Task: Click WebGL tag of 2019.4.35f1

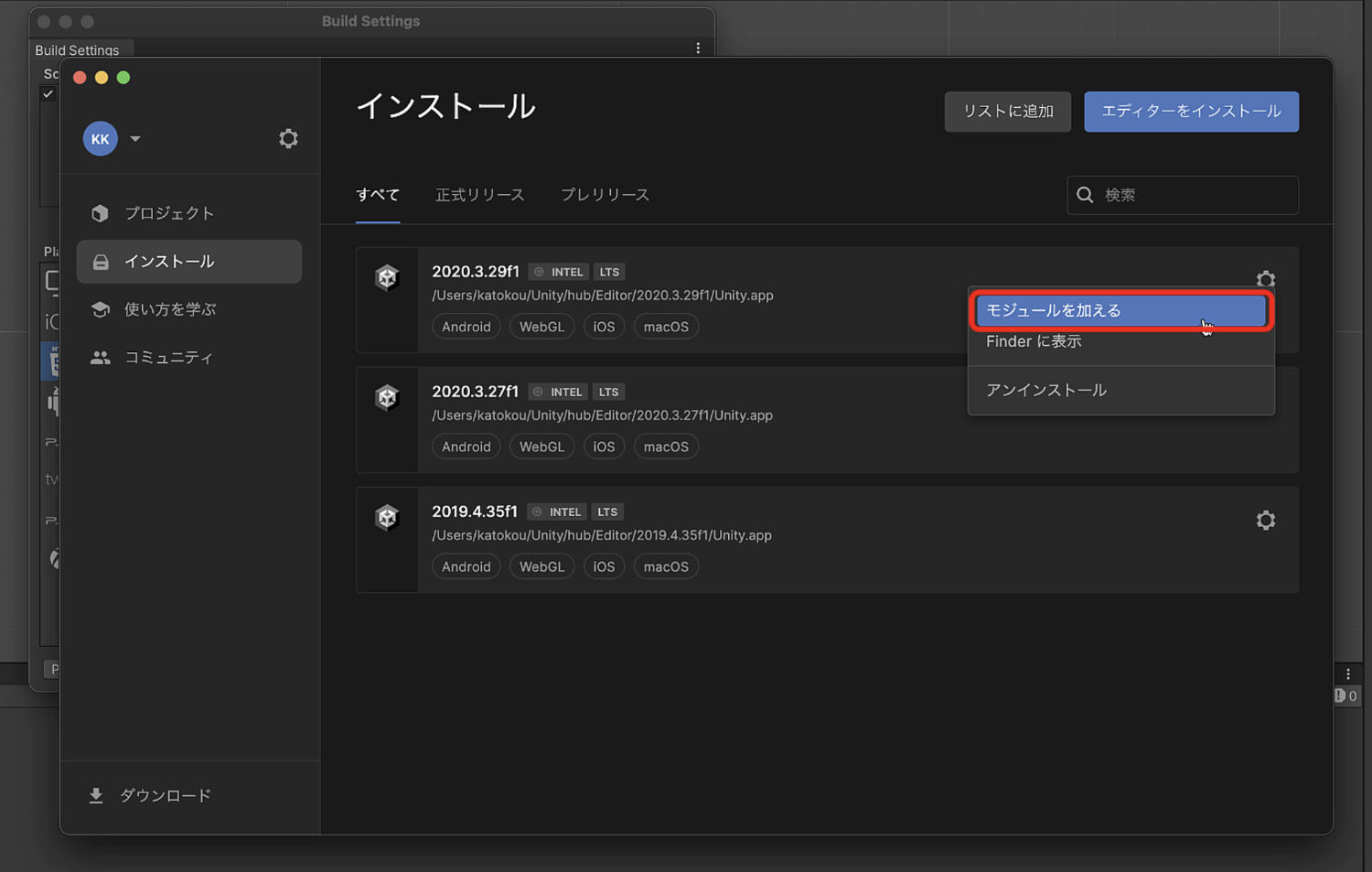Action: (x=541, y=566)
